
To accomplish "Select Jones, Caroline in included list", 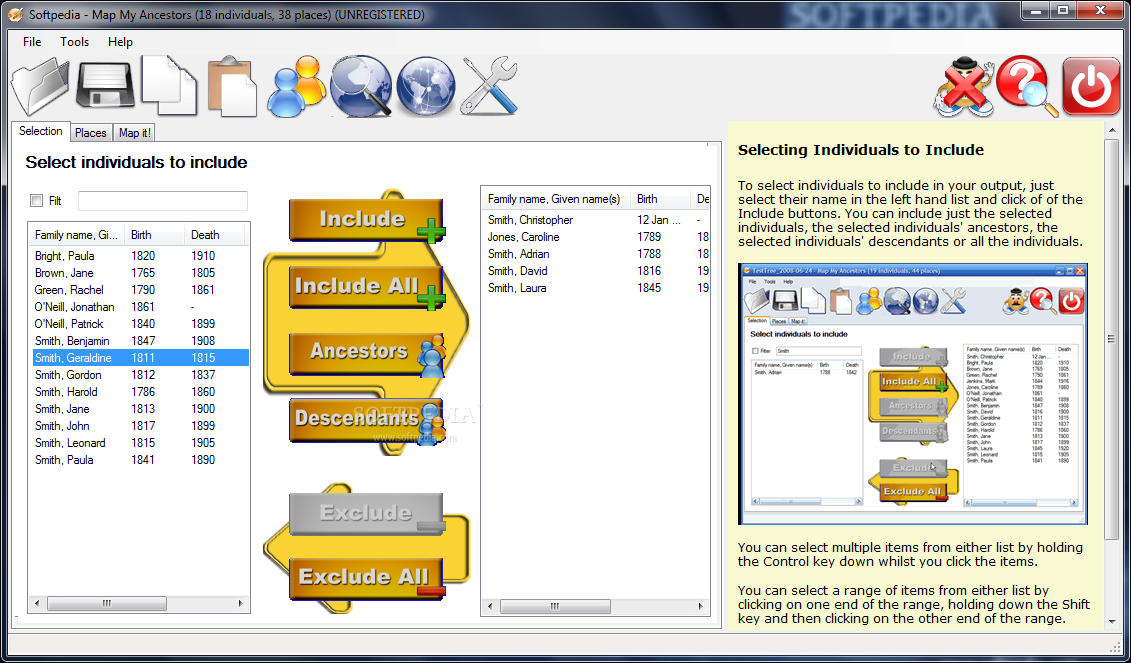I will pos(596,237).
